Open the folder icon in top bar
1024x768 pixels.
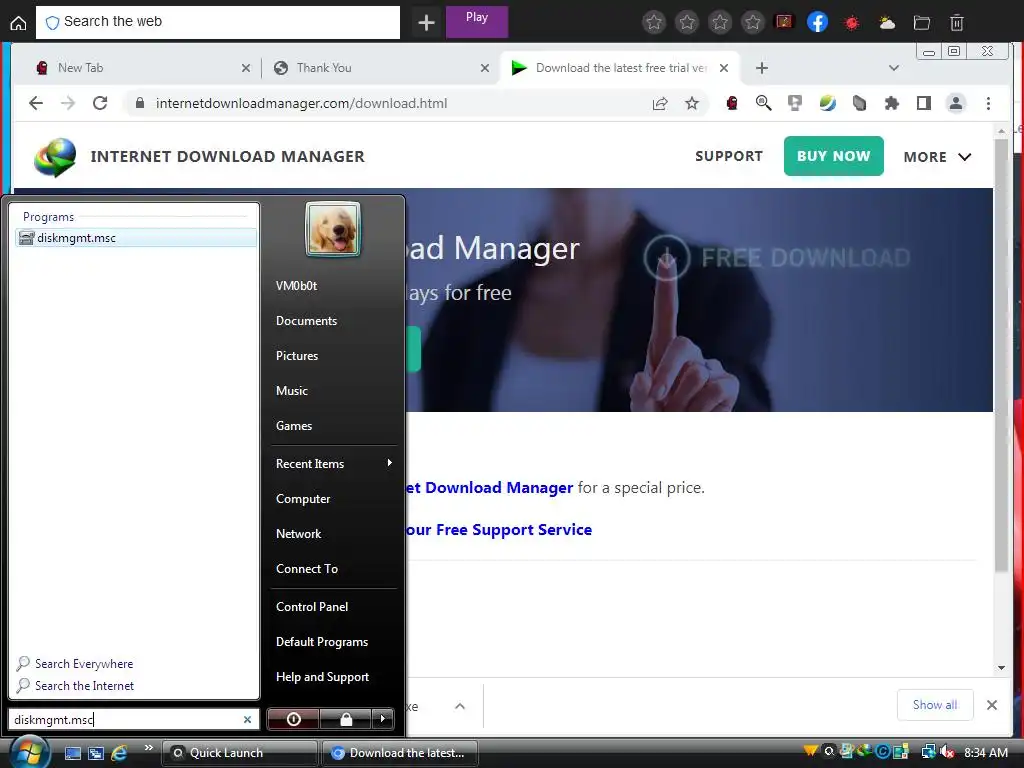click(x=921, y=23)
